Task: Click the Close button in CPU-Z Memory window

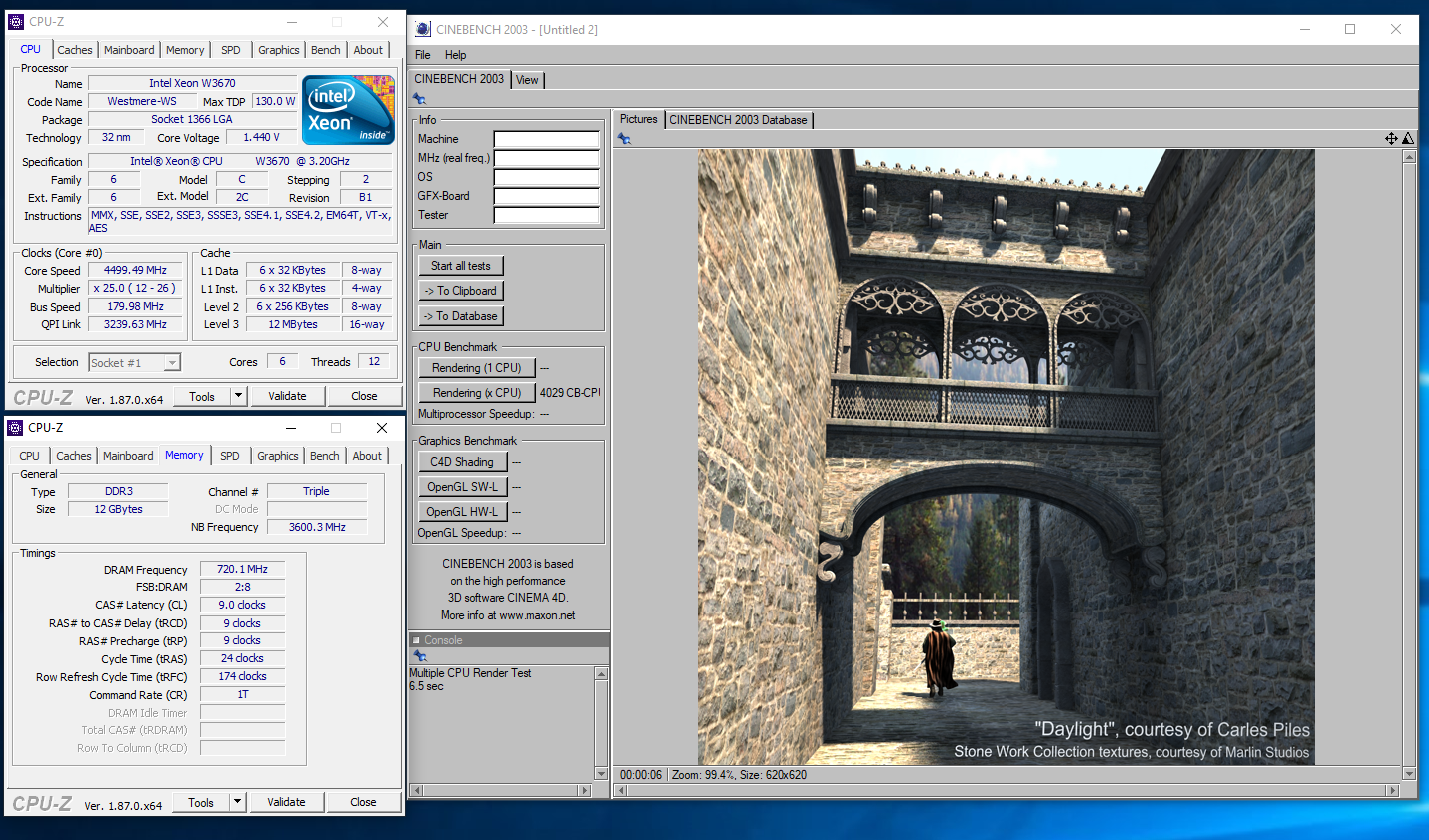Action: coord(363,802)
